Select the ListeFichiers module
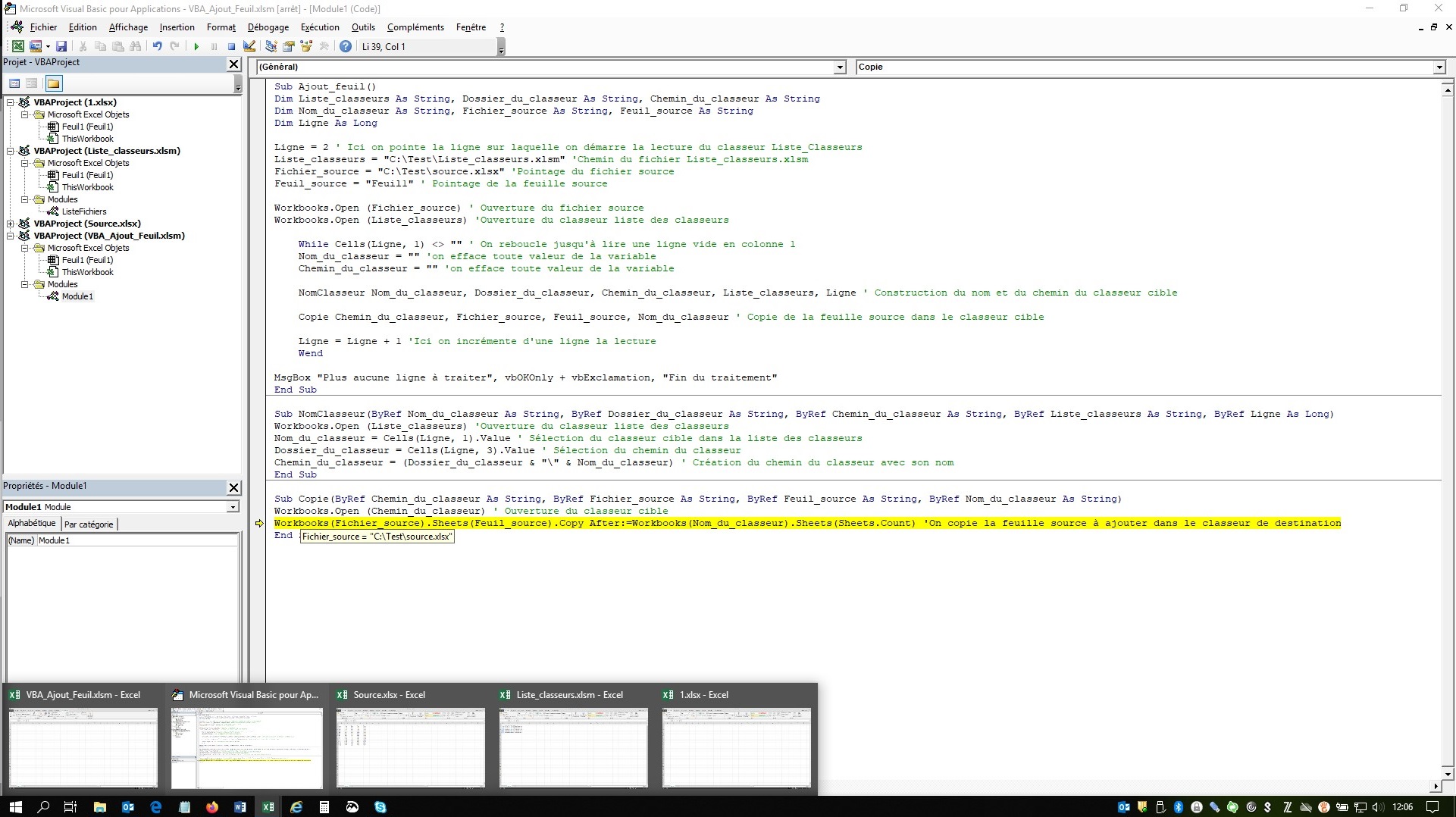This screenshot has height=817, width=1456. 84,211
